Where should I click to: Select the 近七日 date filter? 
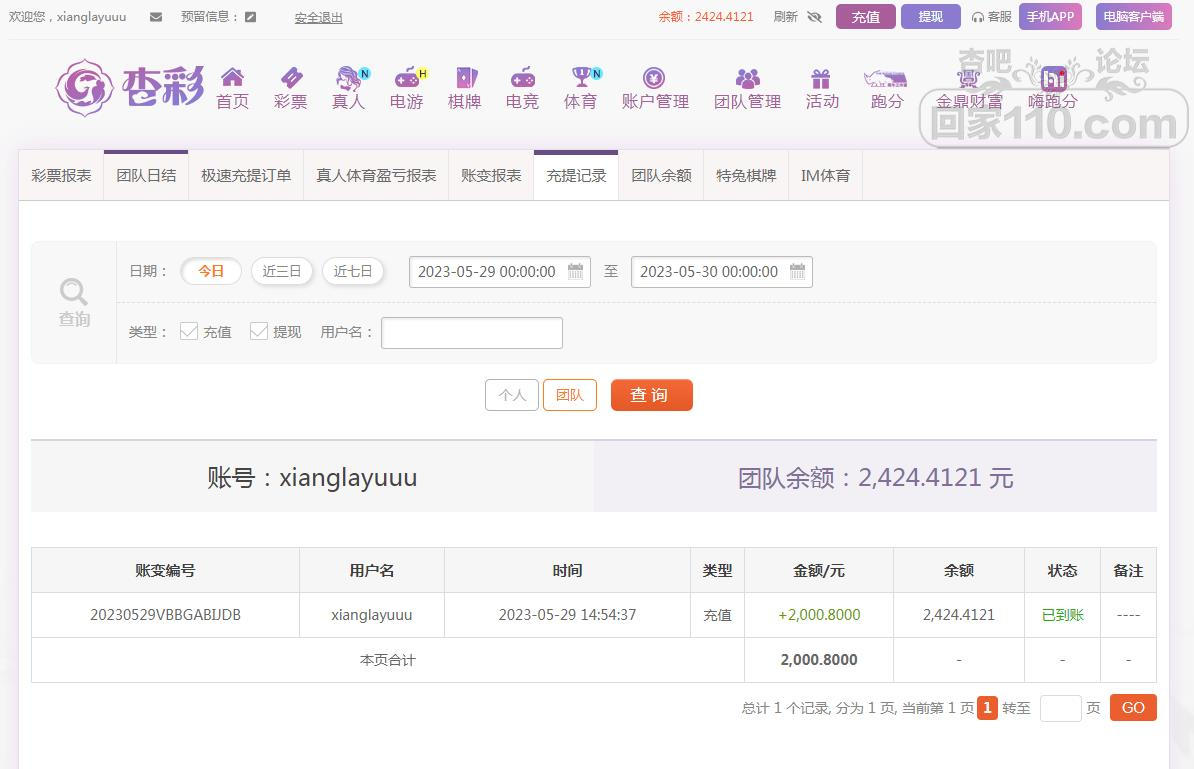pyautogui.click(x=353, y=271)
